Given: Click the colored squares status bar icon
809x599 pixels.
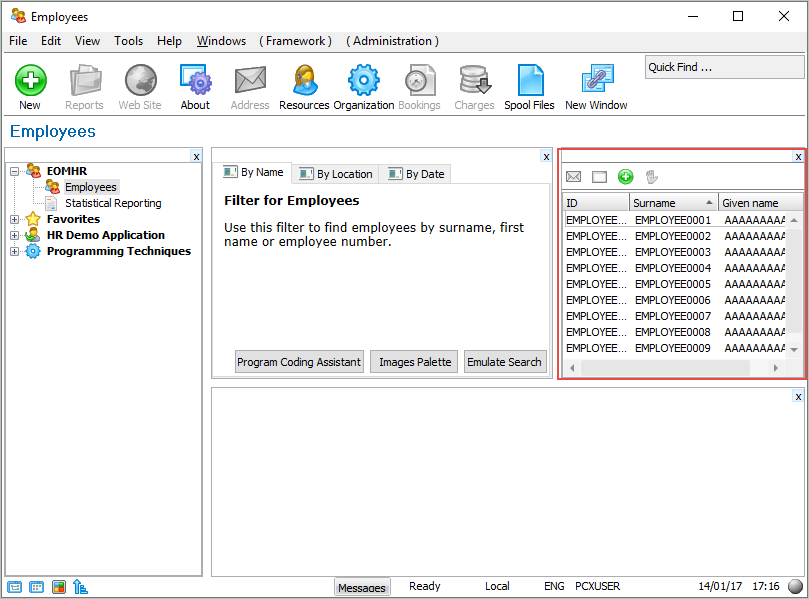Looking at the screenshot, I should pyautogui.click(x=59, y=587).
